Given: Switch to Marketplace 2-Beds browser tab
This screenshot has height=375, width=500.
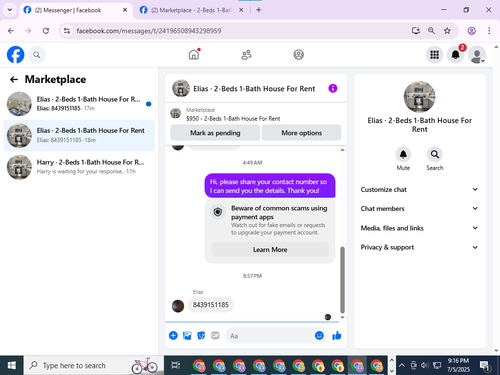Looking at the screenshot, I should [191, 10].
